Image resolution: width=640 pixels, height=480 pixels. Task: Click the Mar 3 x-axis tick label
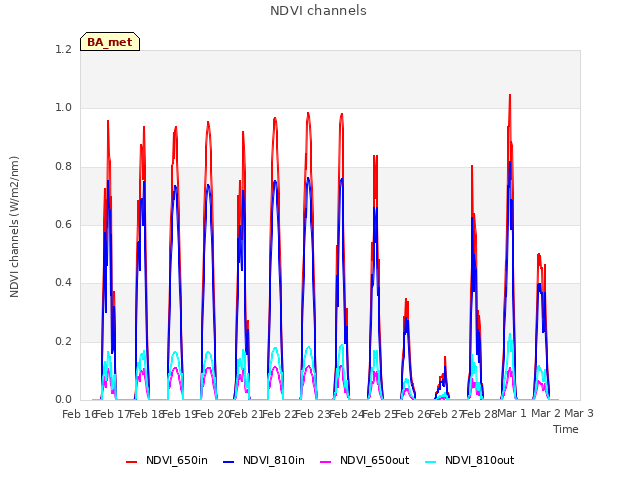point(579,413)
